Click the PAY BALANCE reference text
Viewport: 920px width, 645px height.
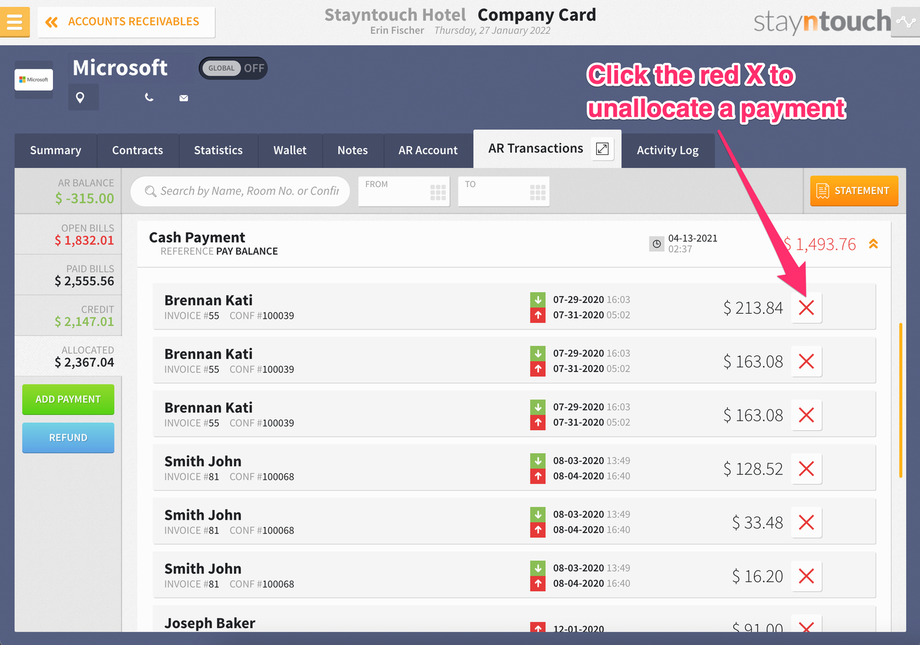point(247,251)
